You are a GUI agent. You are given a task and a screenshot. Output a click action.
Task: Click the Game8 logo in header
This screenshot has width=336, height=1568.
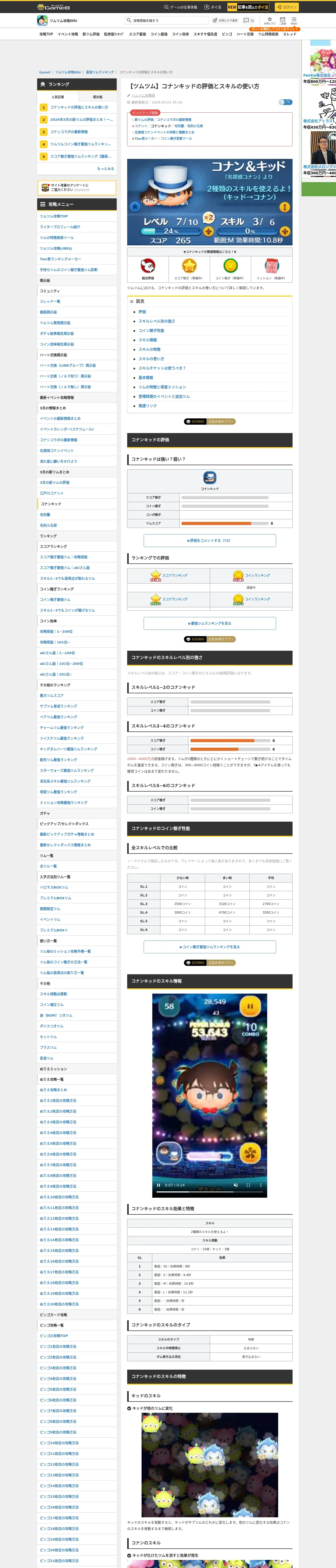pyautogui.click(x=54, y=7)
